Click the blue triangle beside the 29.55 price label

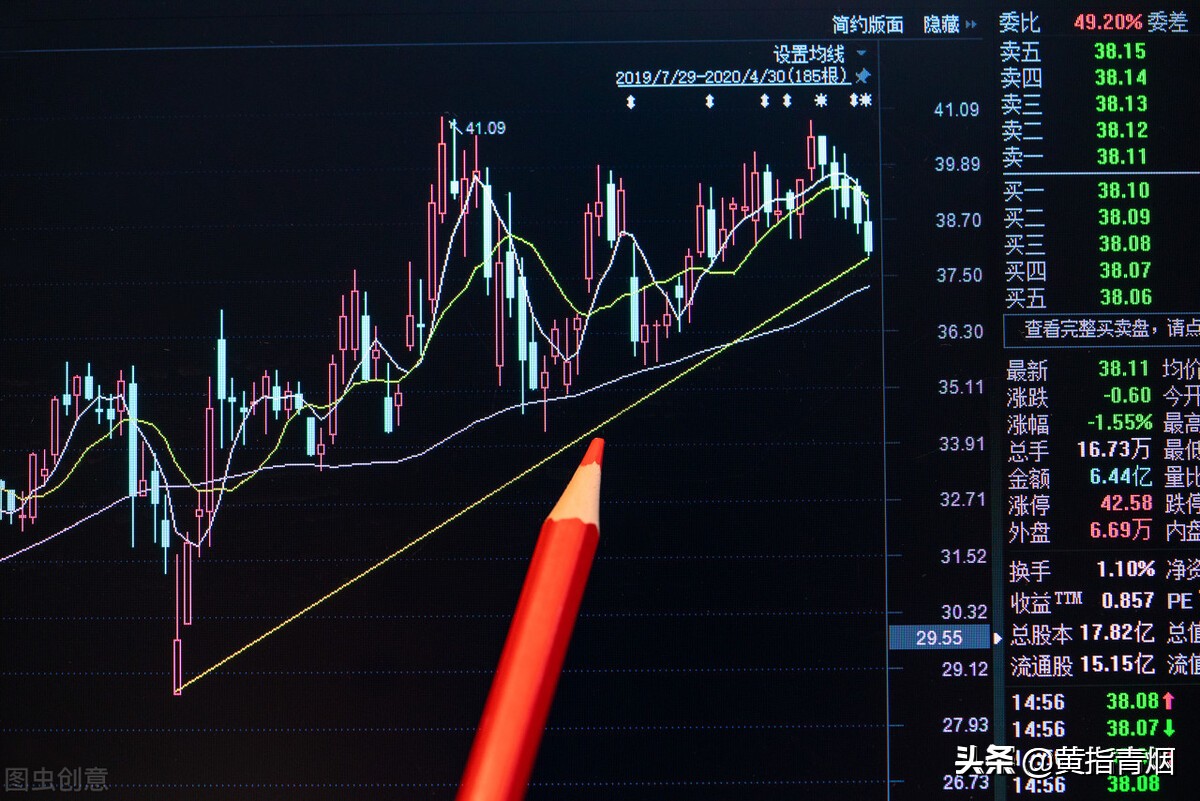997,637
